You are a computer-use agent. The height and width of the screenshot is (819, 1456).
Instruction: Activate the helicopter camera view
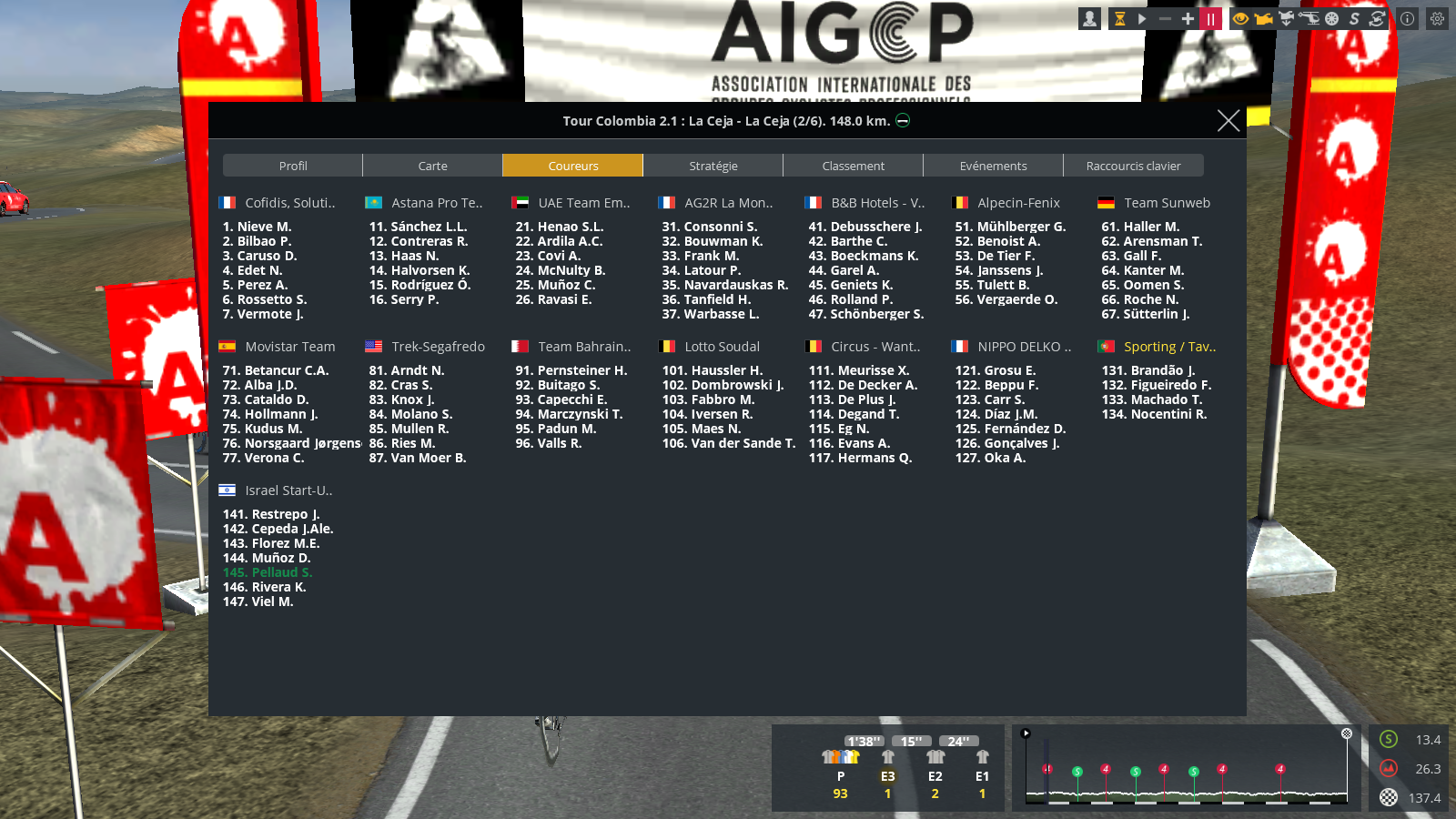coord(1309,18)
